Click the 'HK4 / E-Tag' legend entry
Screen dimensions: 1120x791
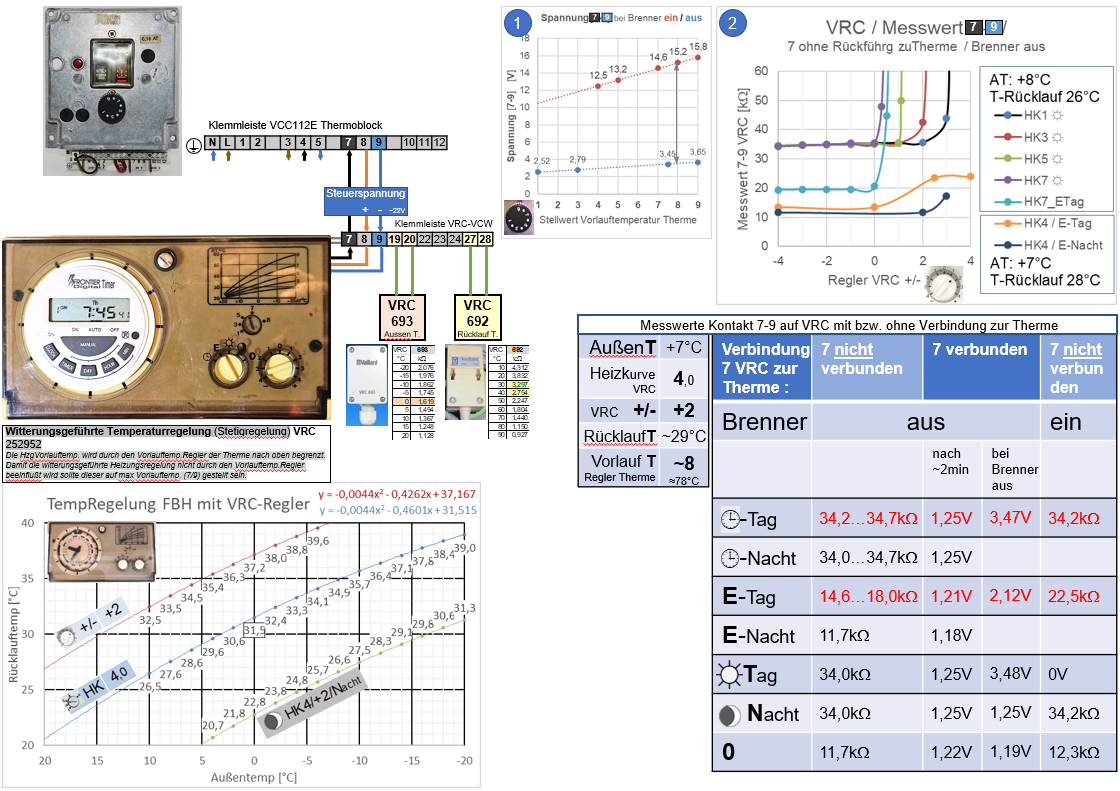click(x=1042, y=223)
